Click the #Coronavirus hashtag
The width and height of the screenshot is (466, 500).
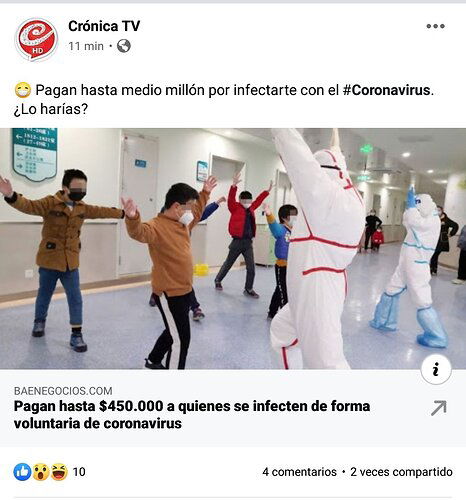click(387, 90)
